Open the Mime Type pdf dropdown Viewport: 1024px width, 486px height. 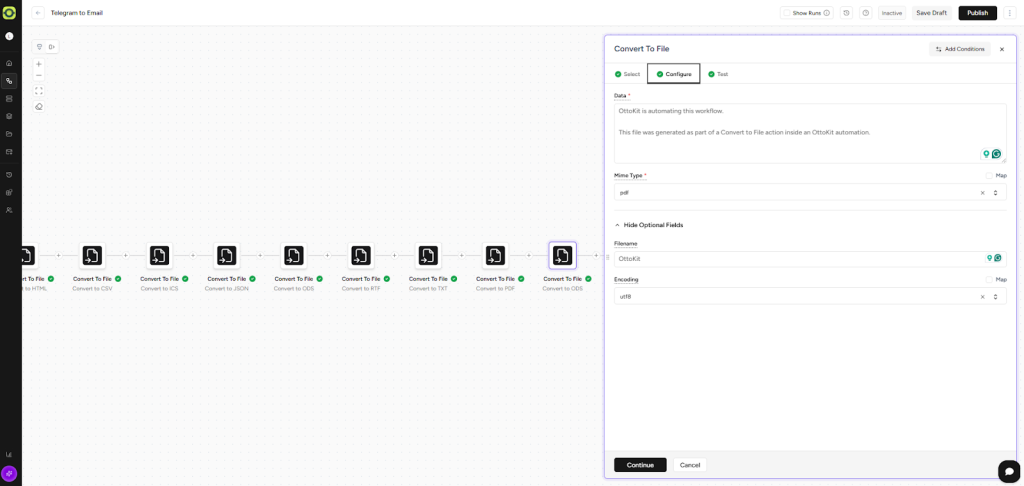click(800, 193)
